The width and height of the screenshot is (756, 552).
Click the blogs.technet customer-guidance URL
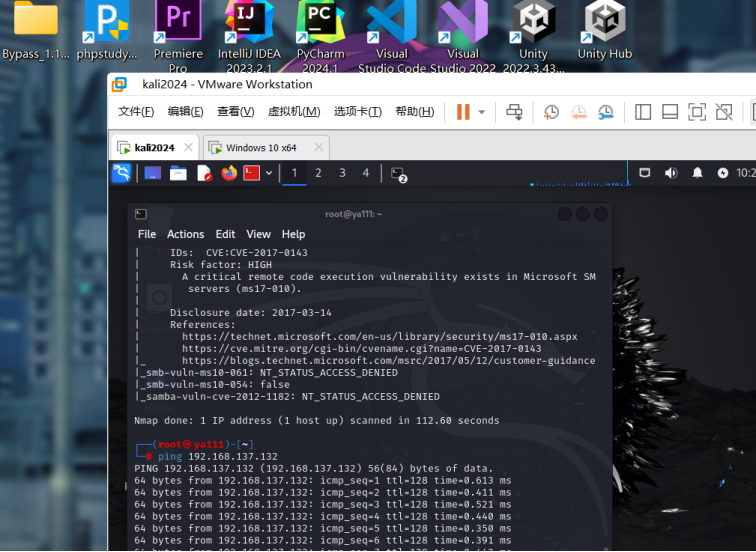click(389, 361)
